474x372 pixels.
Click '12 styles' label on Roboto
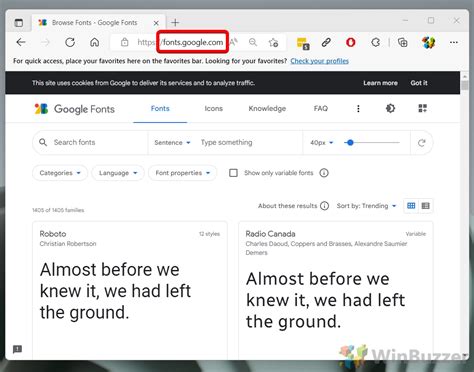[x=209, y=234]
